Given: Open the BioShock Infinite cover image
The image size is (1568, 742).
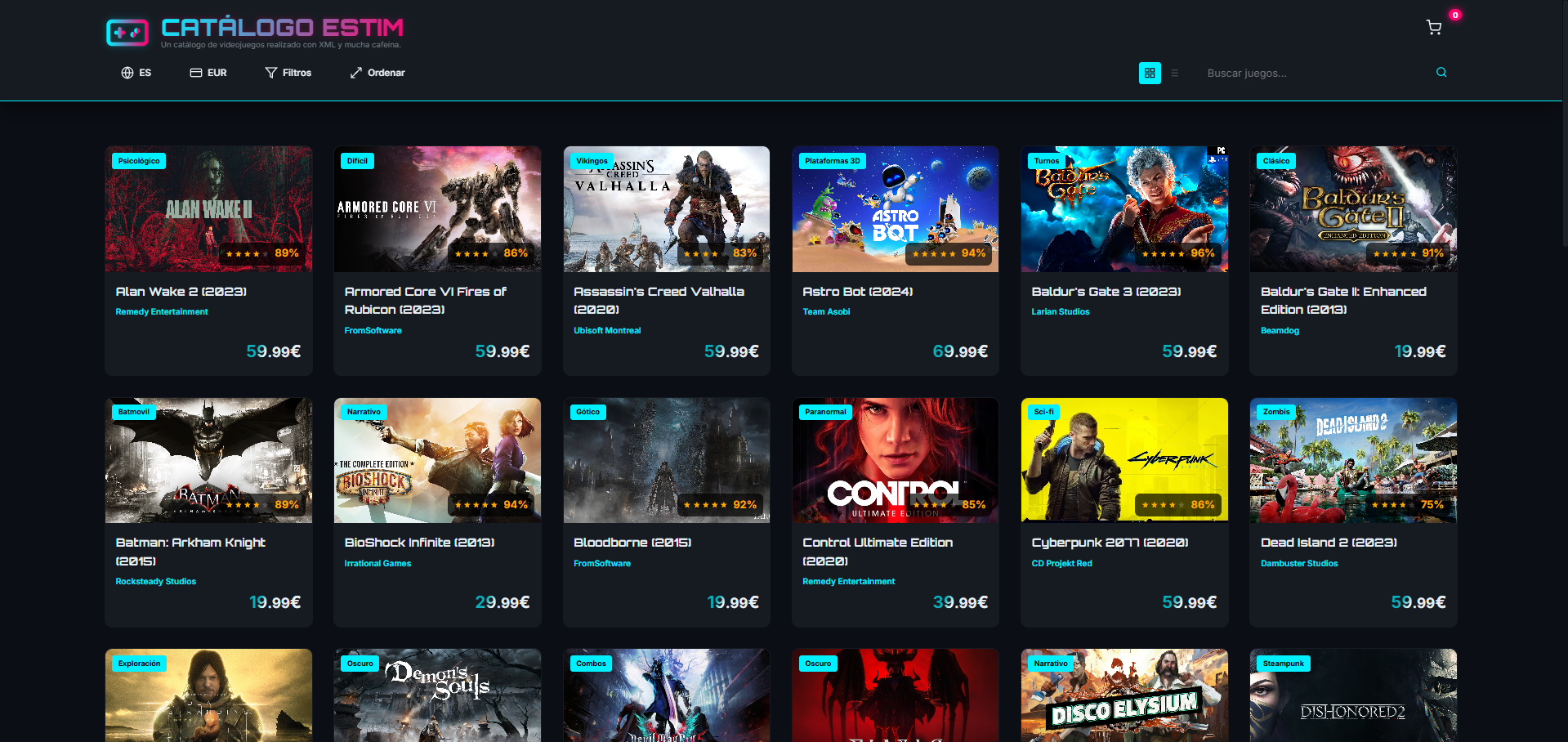Looking at the screenshot, I should pyautogui.click(x=437, y=460).
